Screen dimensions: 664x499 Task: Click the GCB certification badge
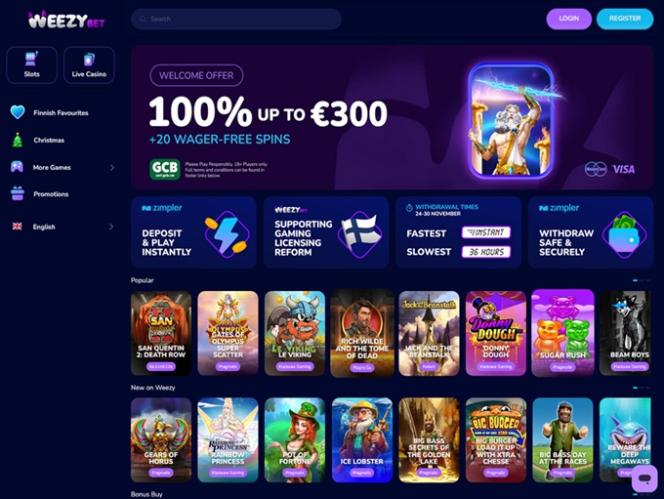click(165, 169)
